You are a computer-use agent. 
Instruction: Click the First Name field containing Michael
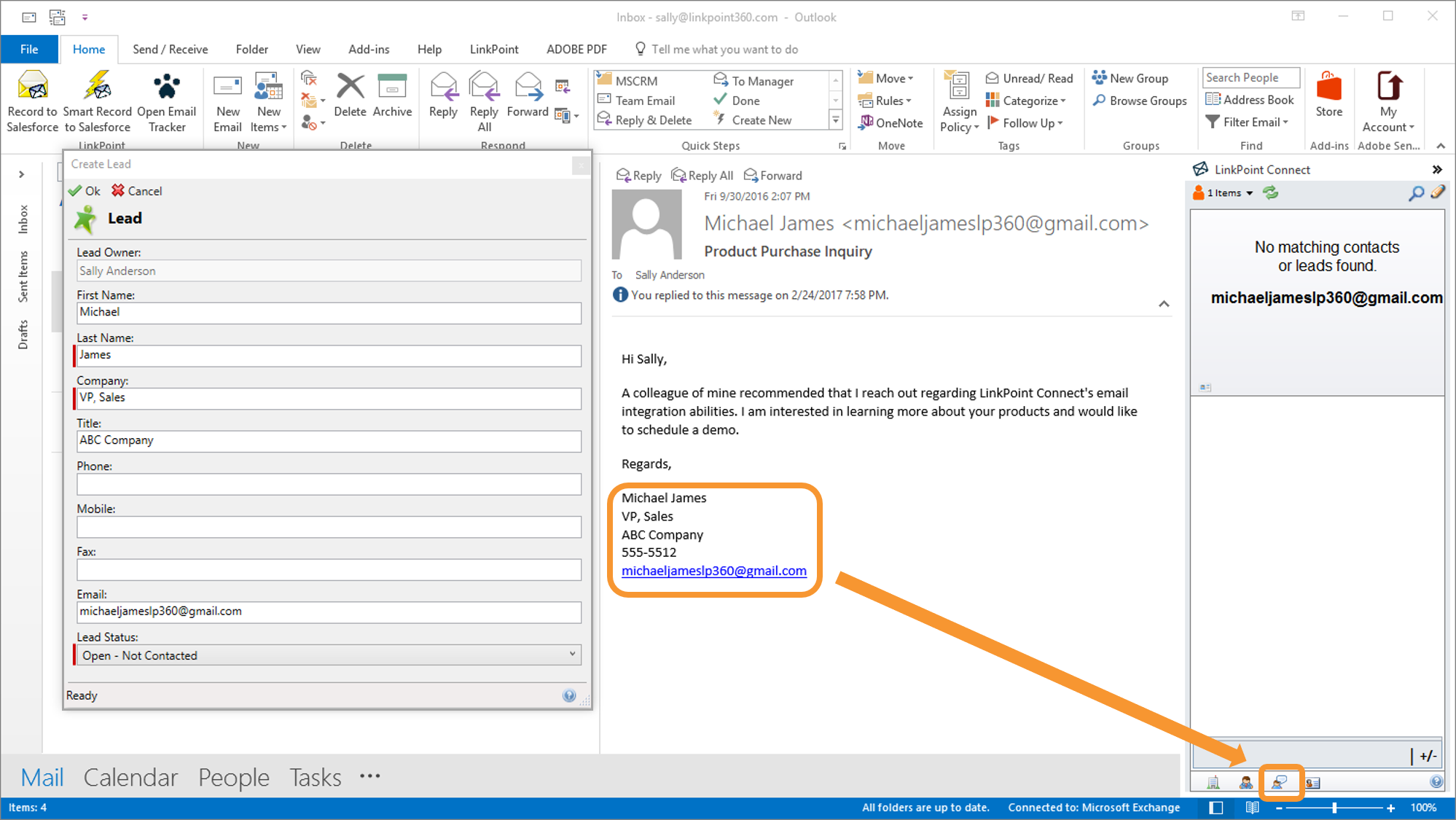click(x=329, y=313)
